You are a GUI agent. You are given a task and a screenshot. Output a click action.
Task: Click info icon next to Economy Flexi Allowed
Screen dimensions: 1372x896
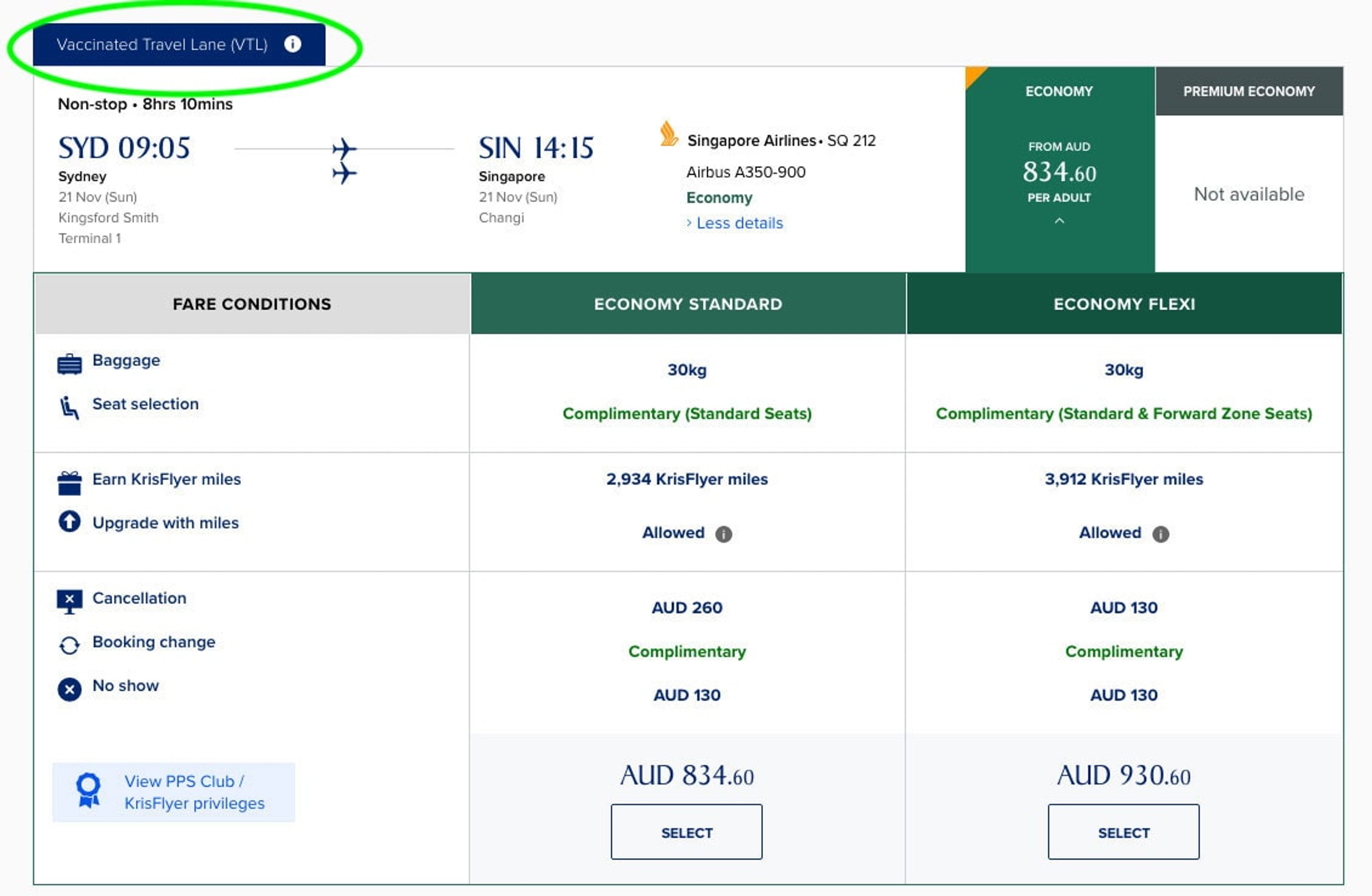tap(1160, 534)
